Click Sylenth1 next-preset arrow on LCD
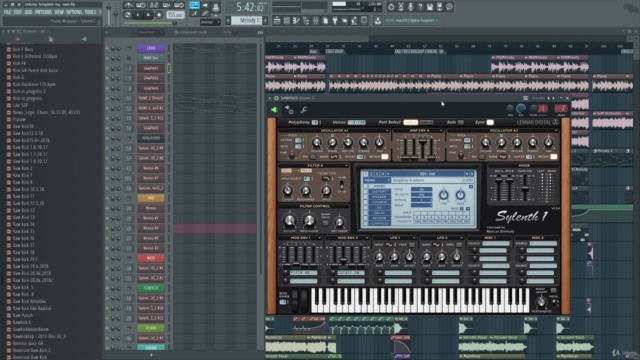The height and width of the screenshot is (360, 640). (x=472, y=174)
